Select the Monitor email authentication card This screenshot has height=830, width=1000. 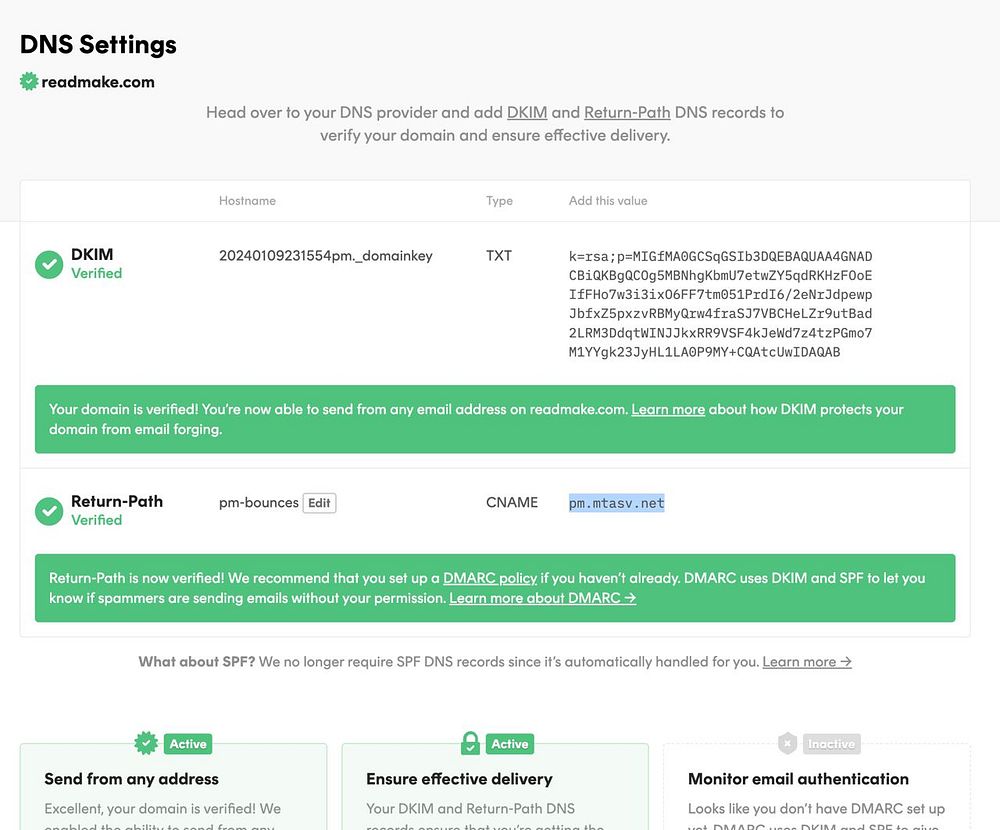(x=816, y=790)
